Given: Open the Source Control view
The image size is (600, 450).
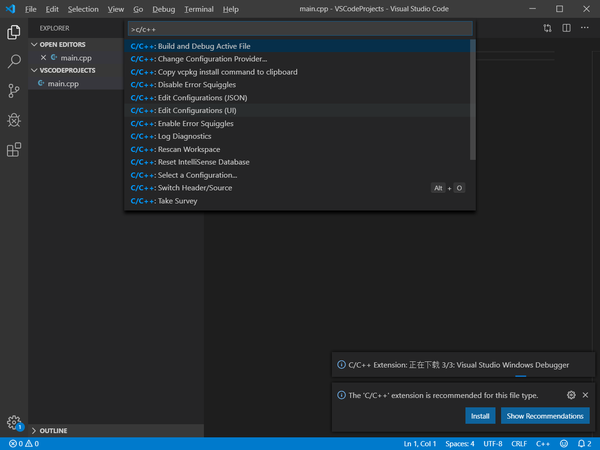Looking at the screenshot, I should pos(14,91).
